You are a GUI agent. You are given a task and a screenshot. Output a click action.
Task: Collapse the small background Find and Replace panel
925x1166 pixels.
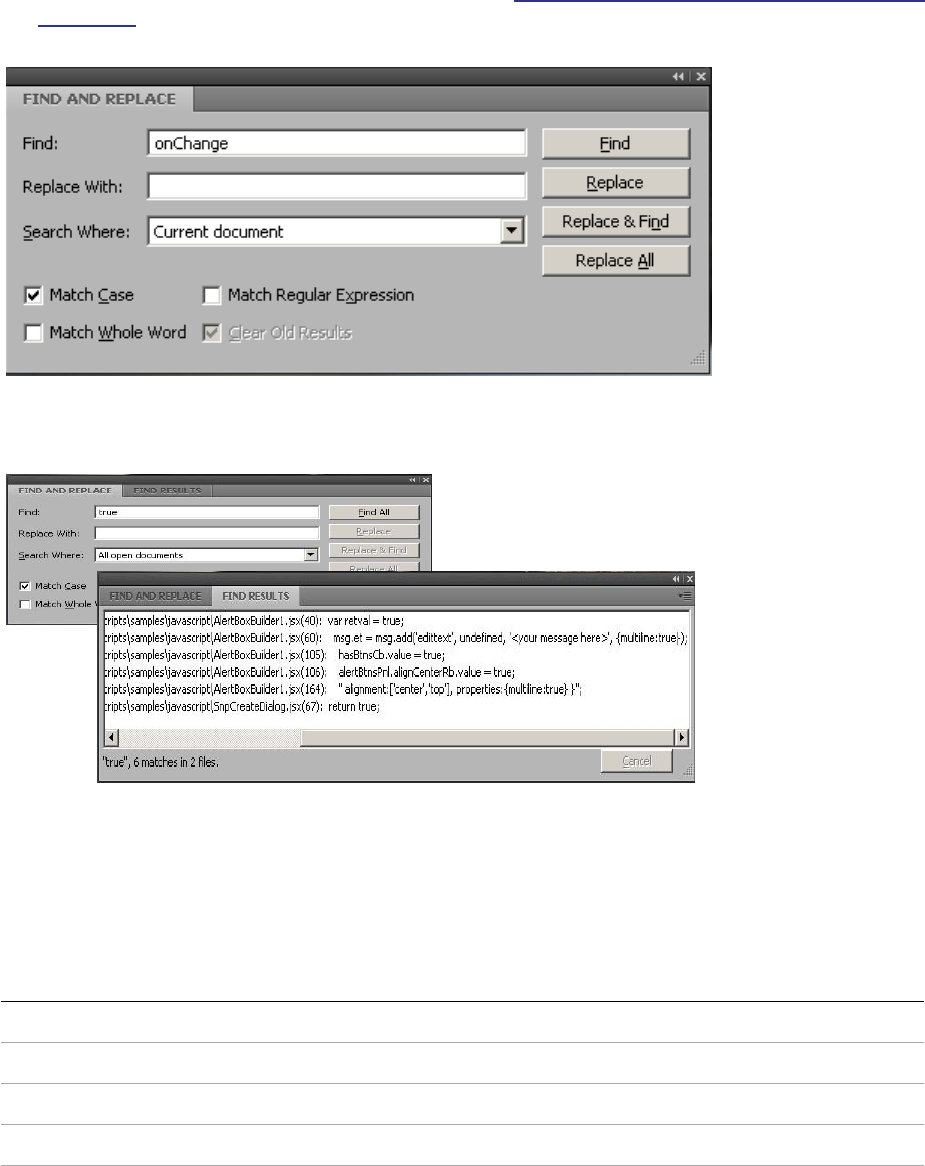(x=412, y=480)
